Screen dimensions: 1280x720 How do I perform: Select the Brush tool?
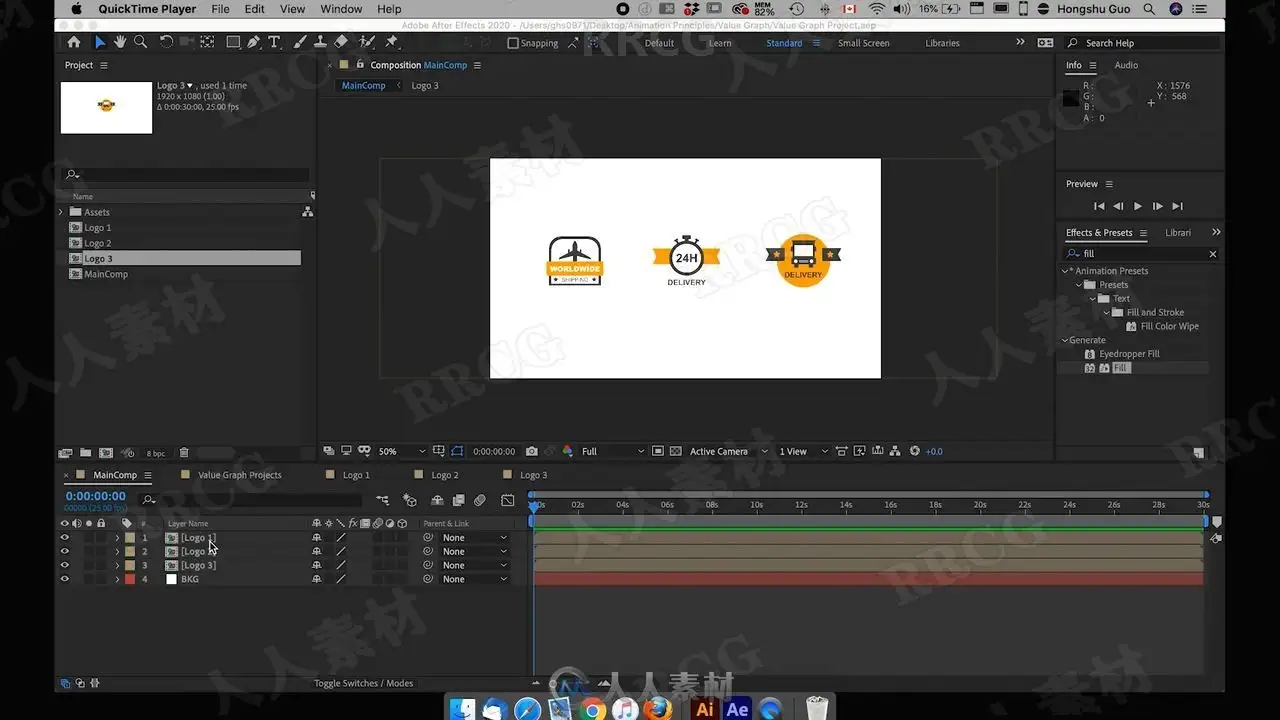[299, 42]
